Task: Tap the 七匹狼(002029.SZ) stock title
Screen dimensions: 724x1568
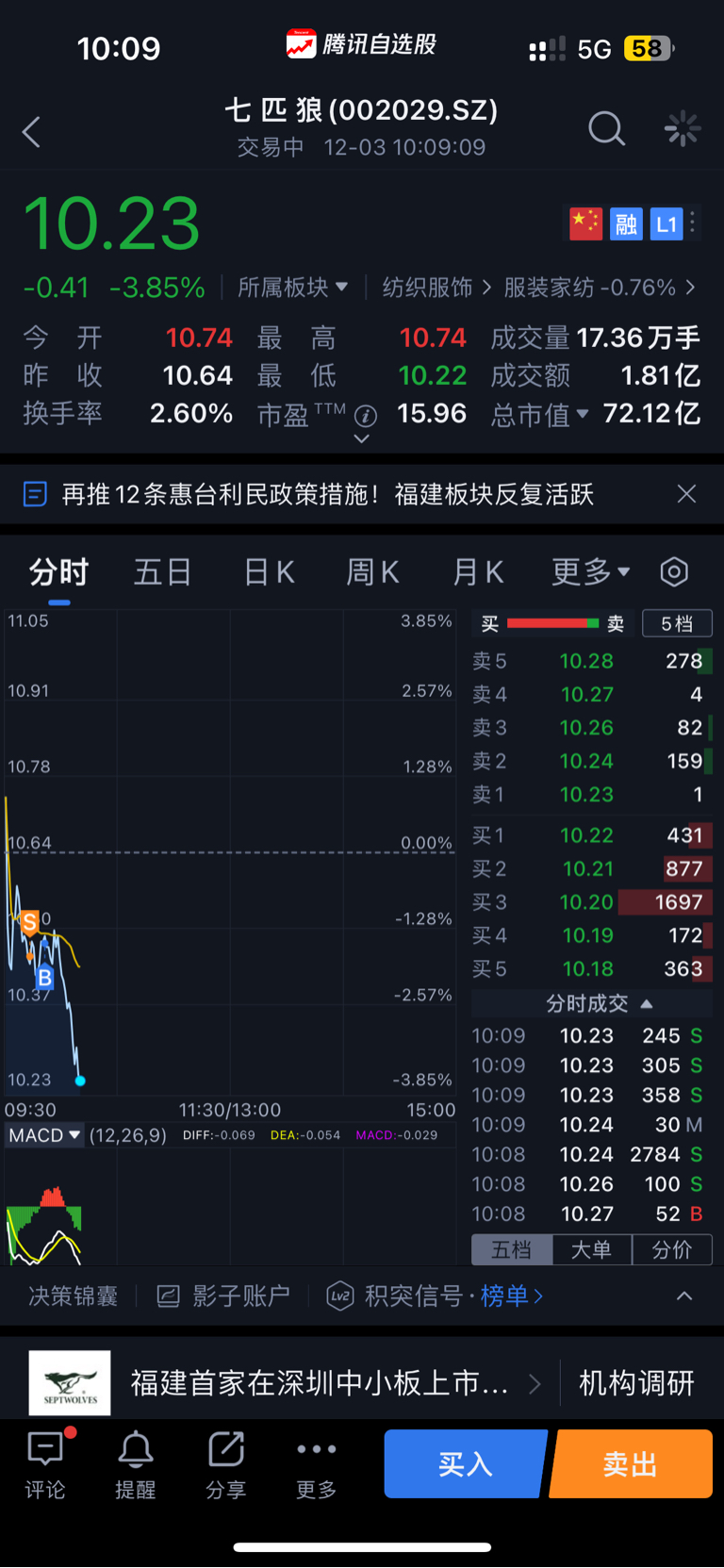Action: [x=361, y=110]
